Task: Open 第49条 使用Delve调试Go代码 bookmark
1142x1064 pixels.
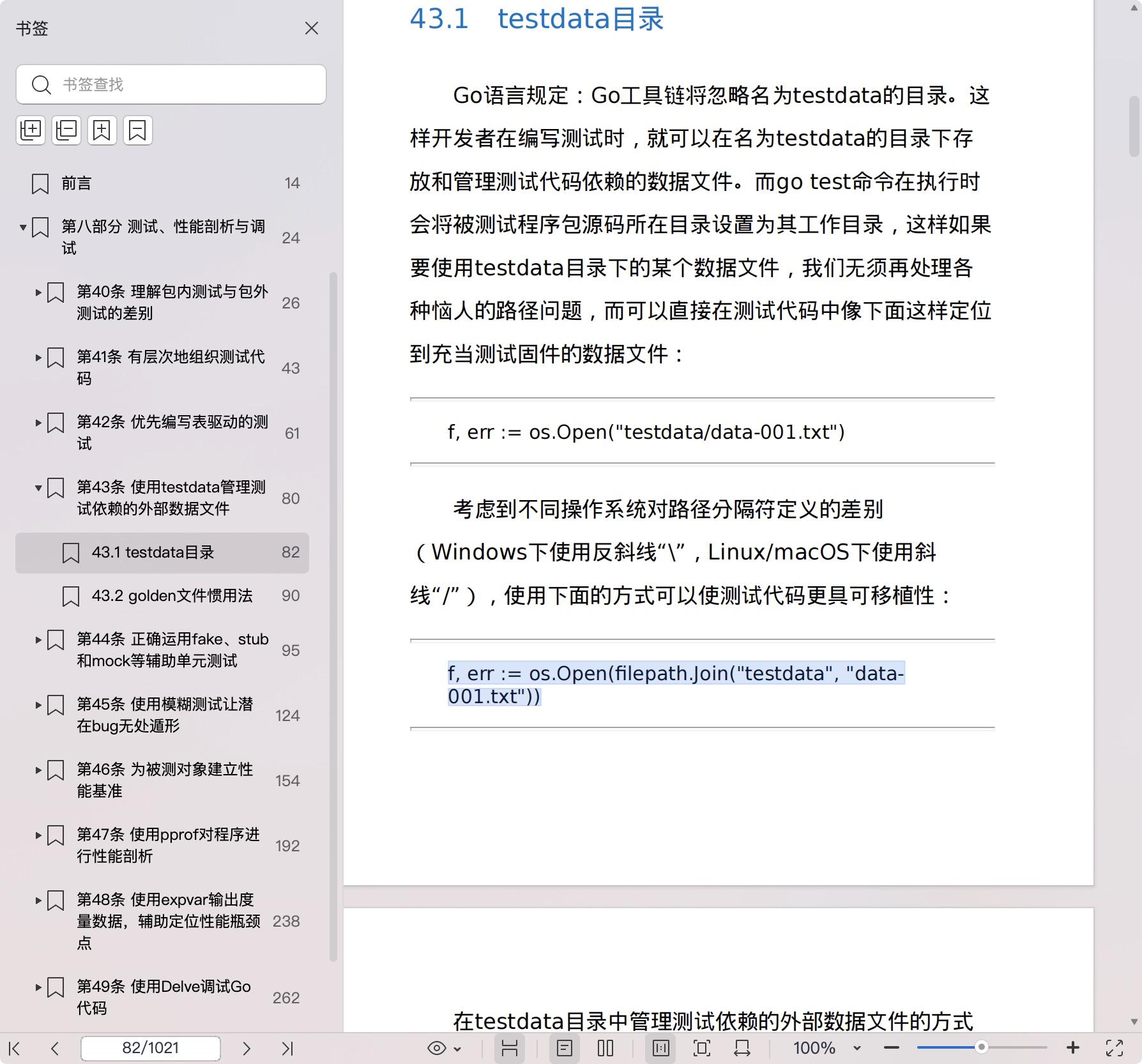Action: pos(164,998)
